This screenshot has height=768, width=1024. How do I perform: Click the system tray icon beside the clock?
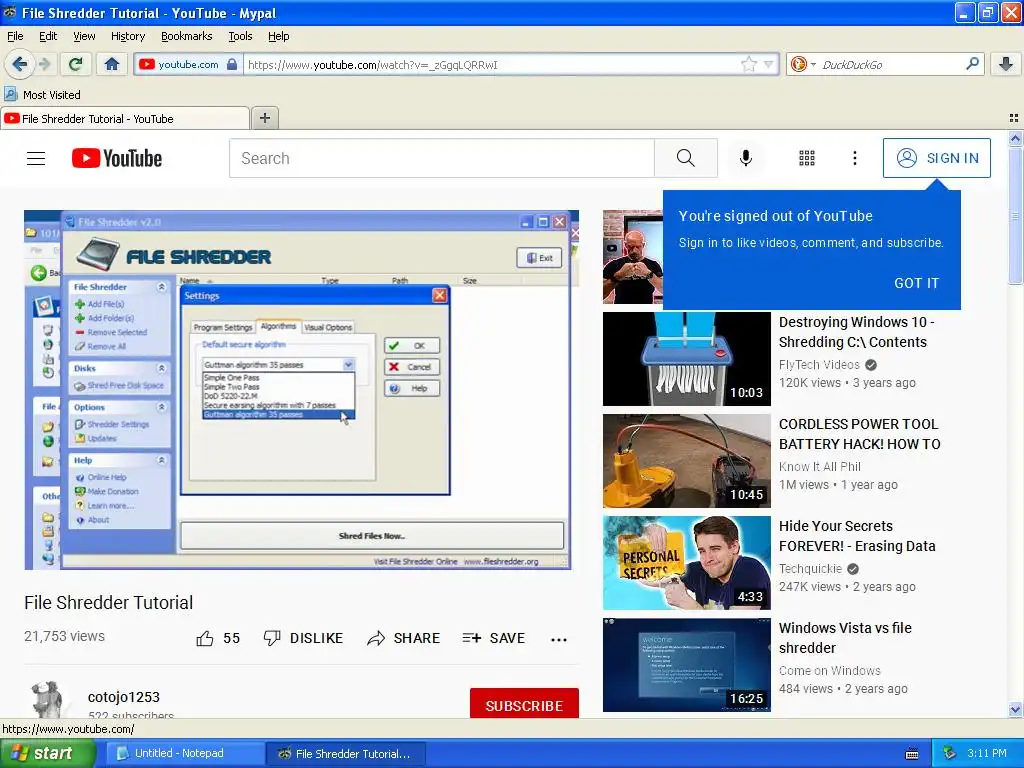coord(949,753)
